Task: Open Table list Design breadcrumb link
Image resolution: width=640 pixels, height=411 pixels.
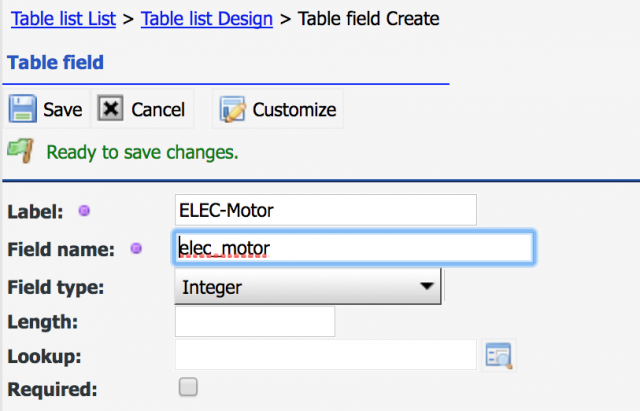Action: tap(207, 19)
